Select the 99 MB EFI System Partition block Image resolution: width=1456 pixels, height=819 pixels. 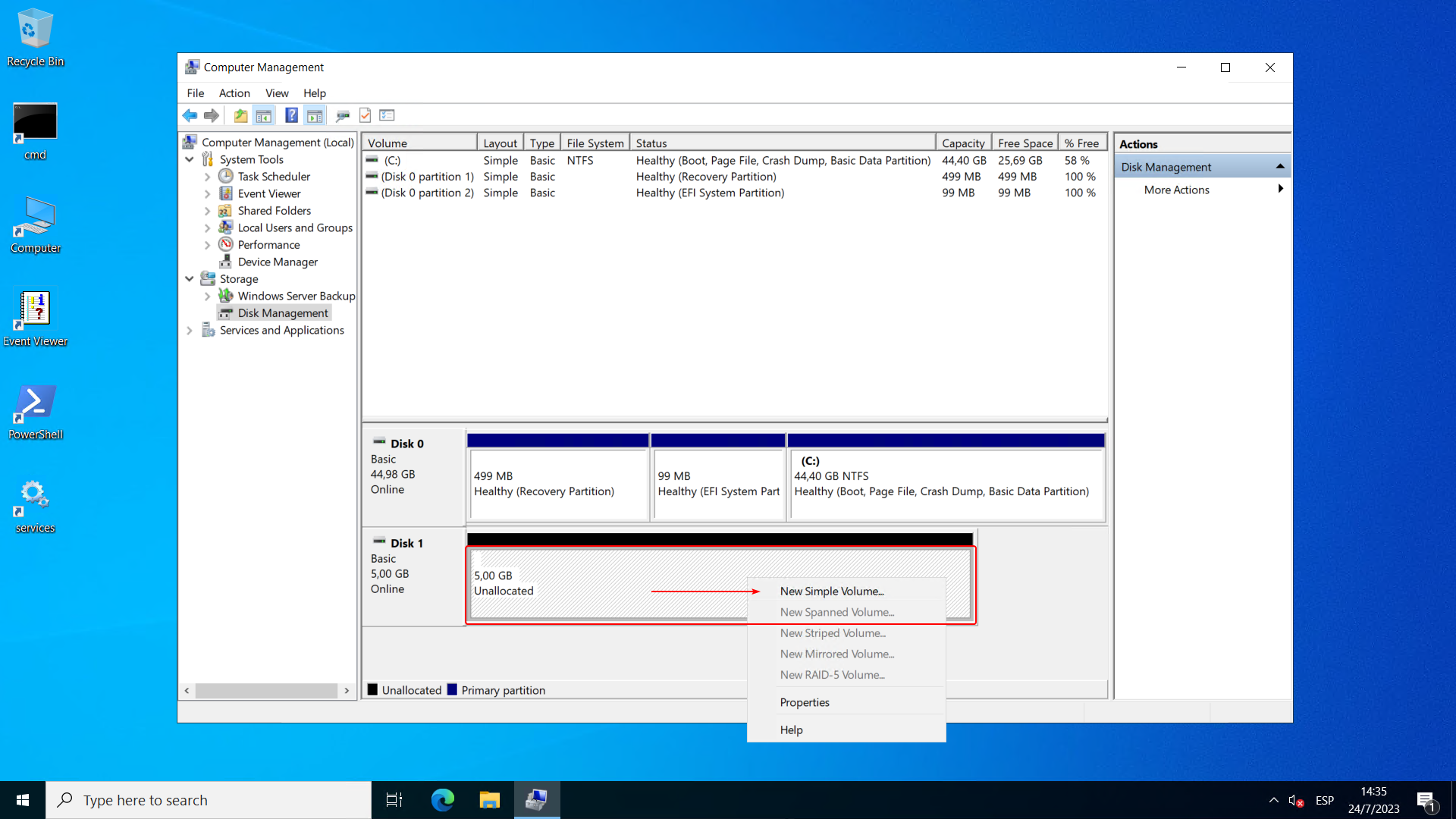point(718,484)
